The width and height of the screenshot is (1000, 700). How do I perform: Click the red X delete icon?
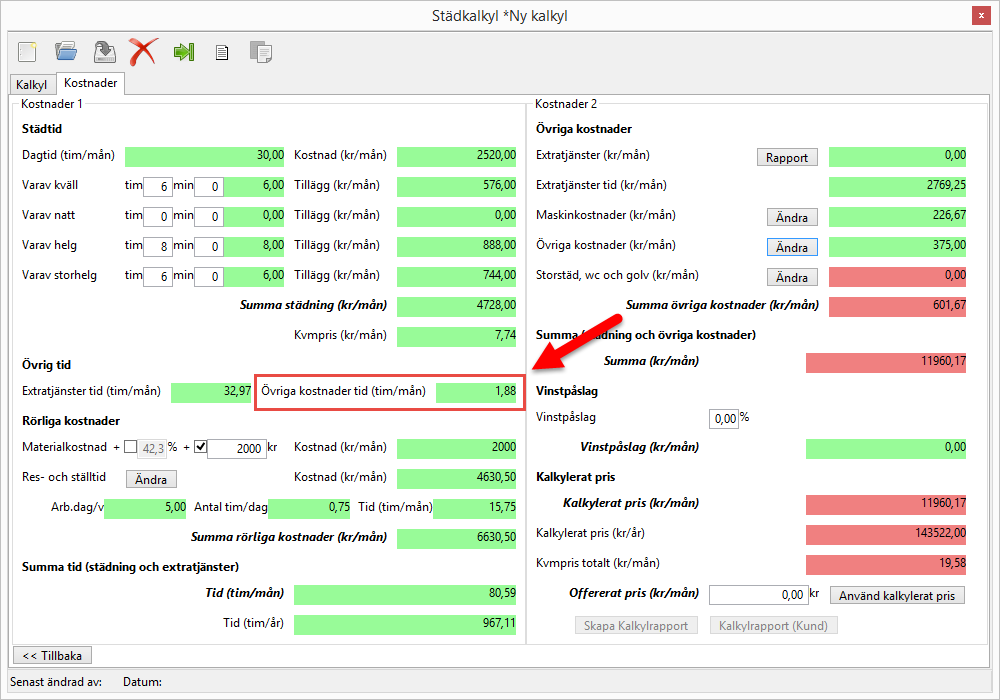[x=143, y=51]
